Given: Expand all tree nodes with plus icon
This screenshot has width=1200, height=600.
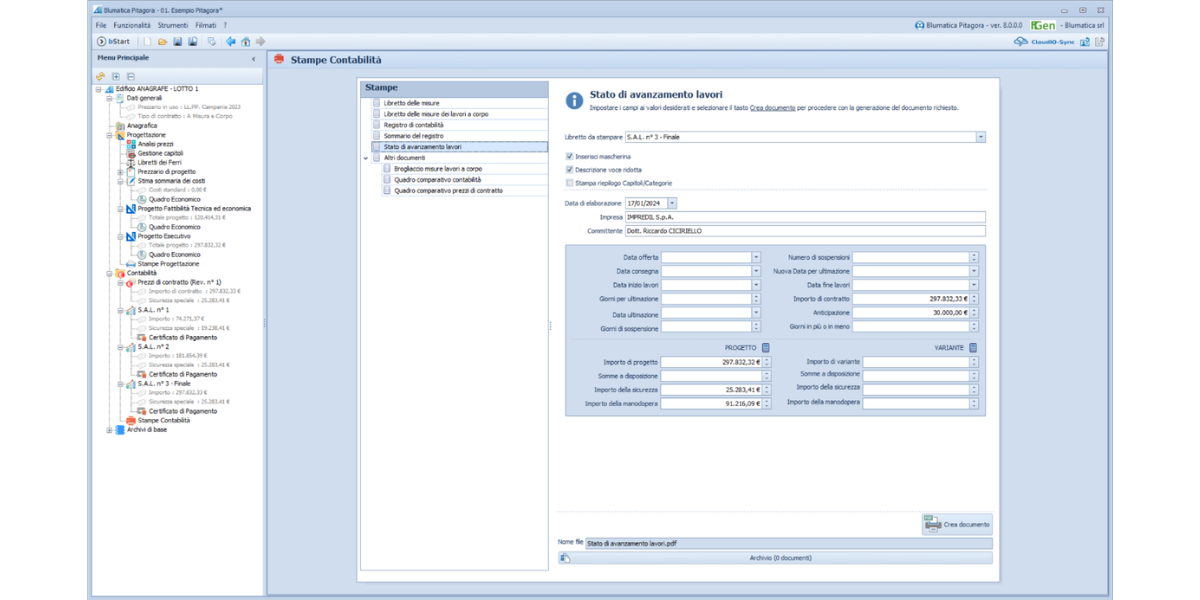Looking at the screenshot, I should (x=116, y=76).
